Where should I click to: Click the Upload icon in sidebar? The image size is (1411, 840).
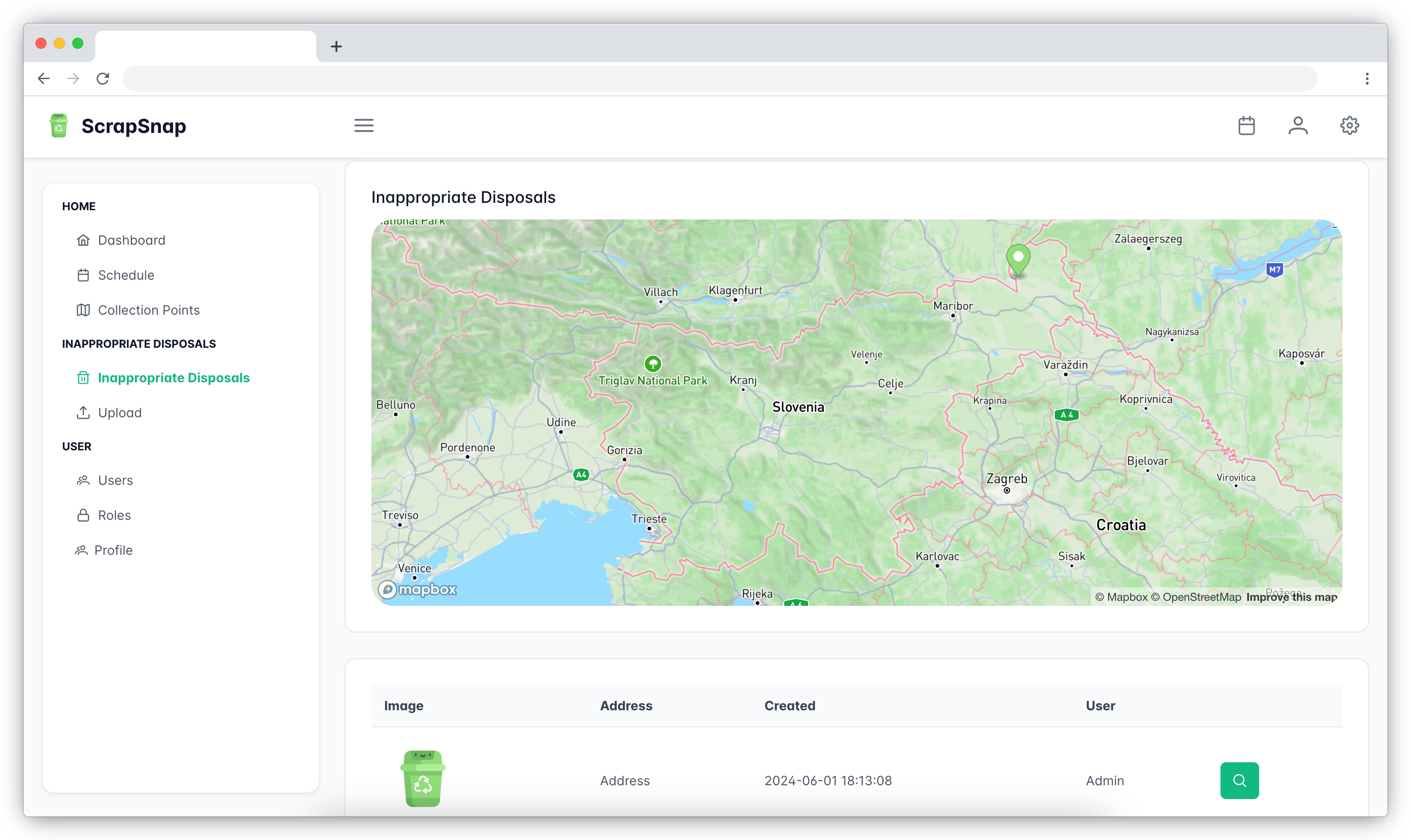coord(82,412)
